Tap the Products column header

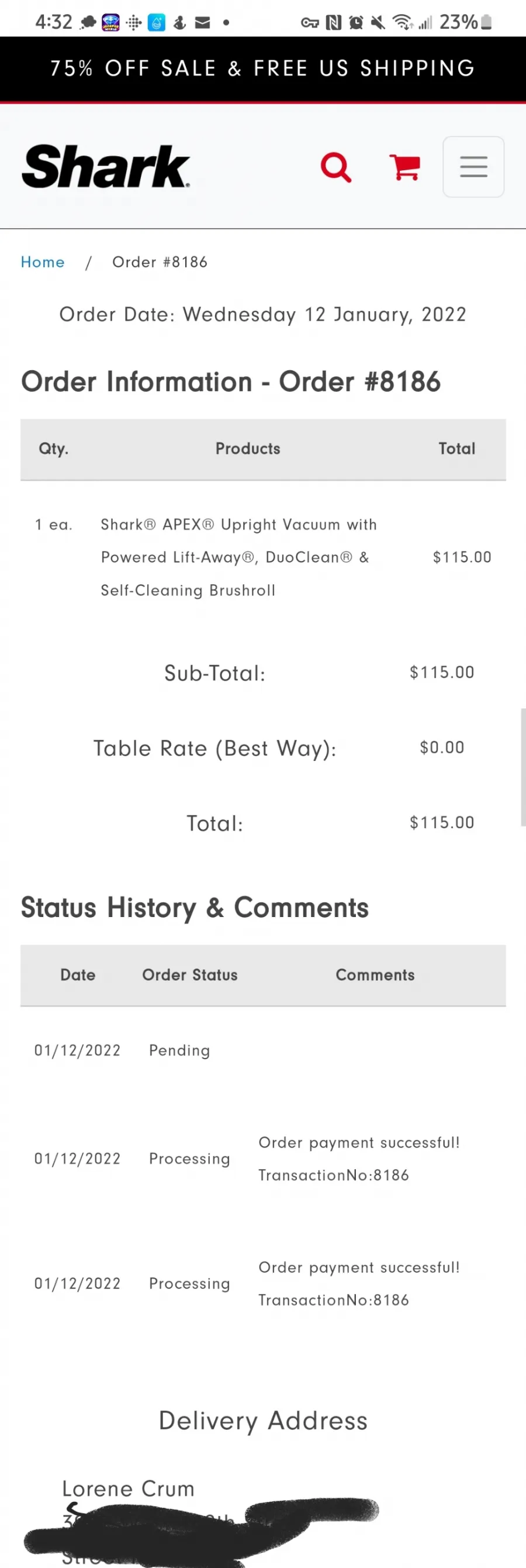248,449
